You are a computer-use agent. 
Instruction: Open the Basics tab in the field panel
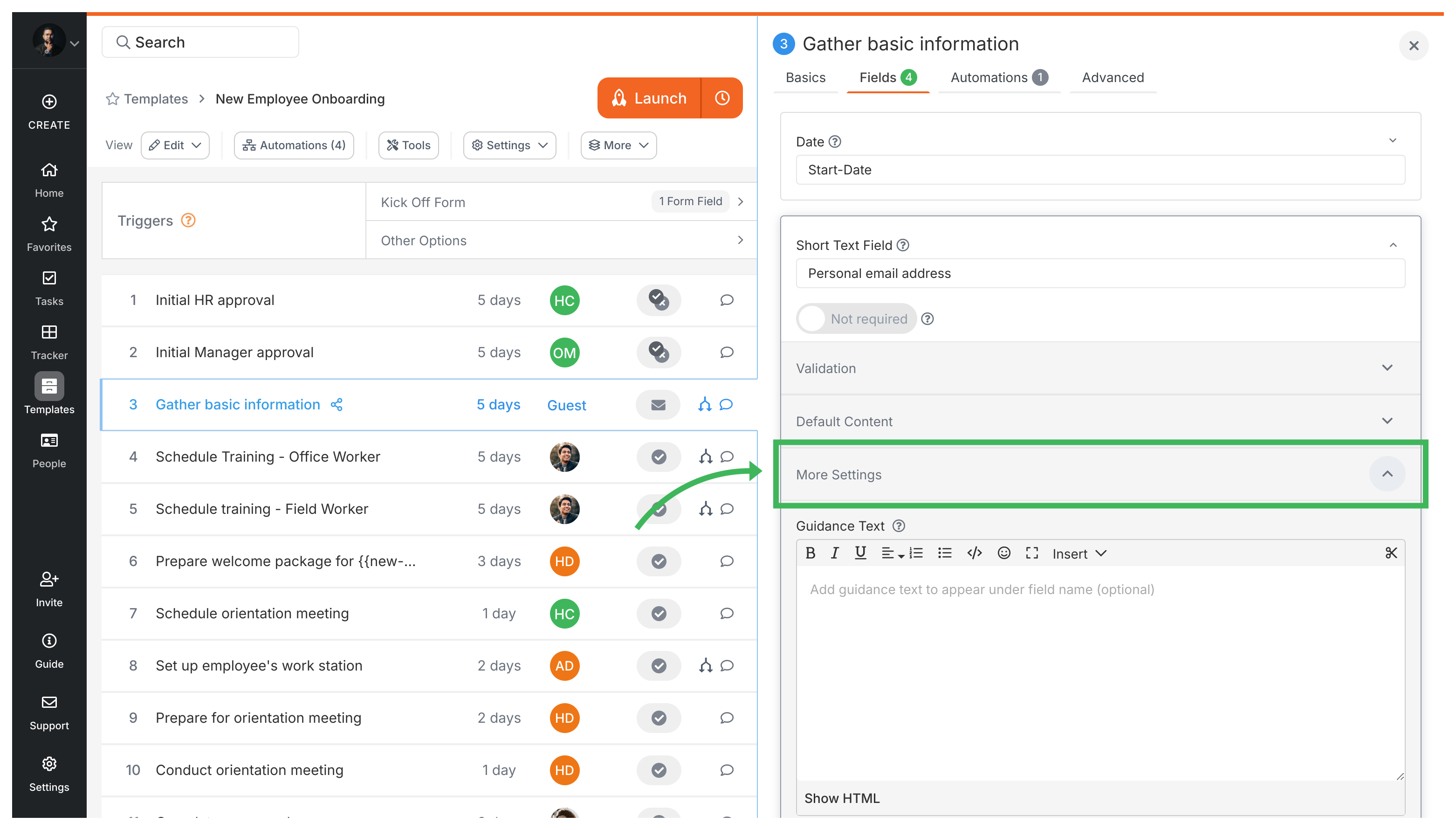coord(805,77)
